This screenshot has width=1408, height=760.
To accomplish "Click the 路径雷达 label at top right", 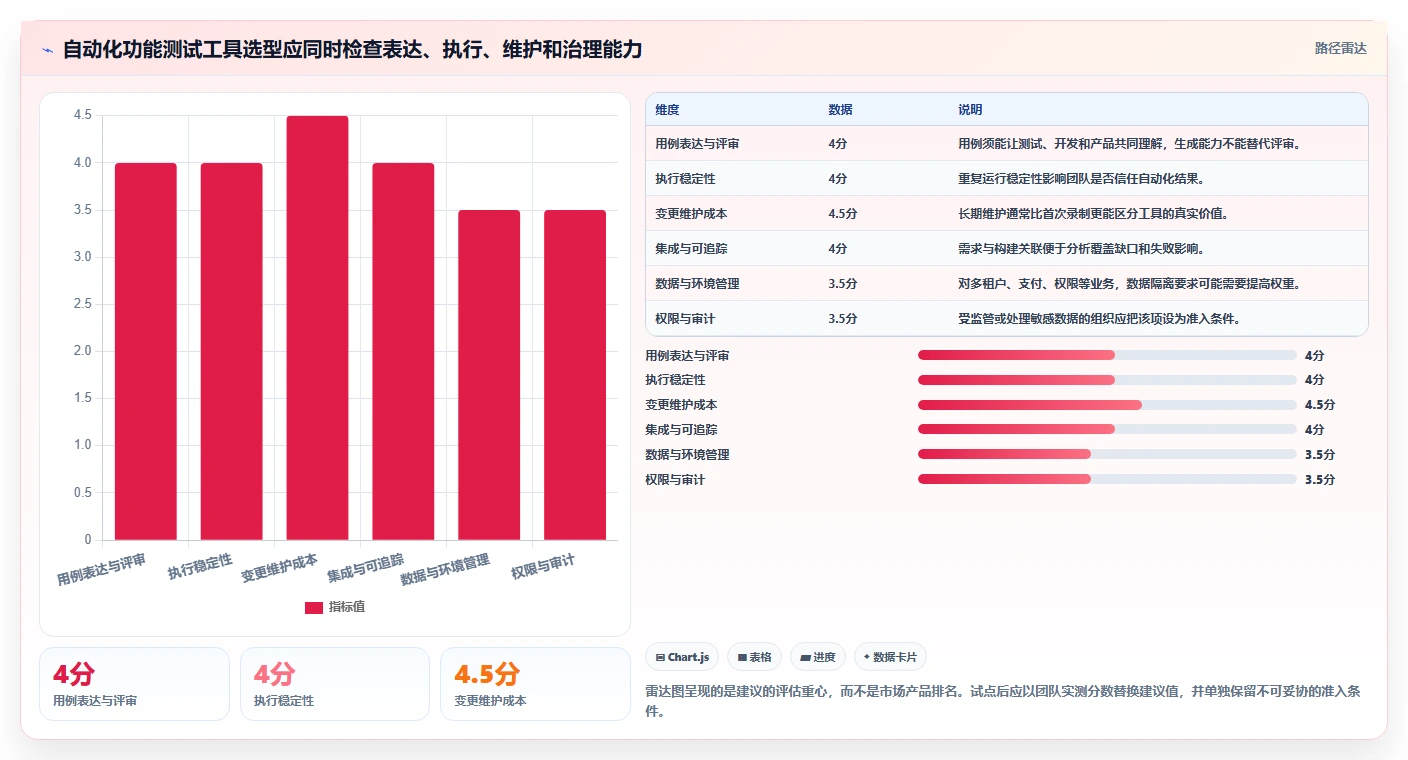I will point(1340,48).
